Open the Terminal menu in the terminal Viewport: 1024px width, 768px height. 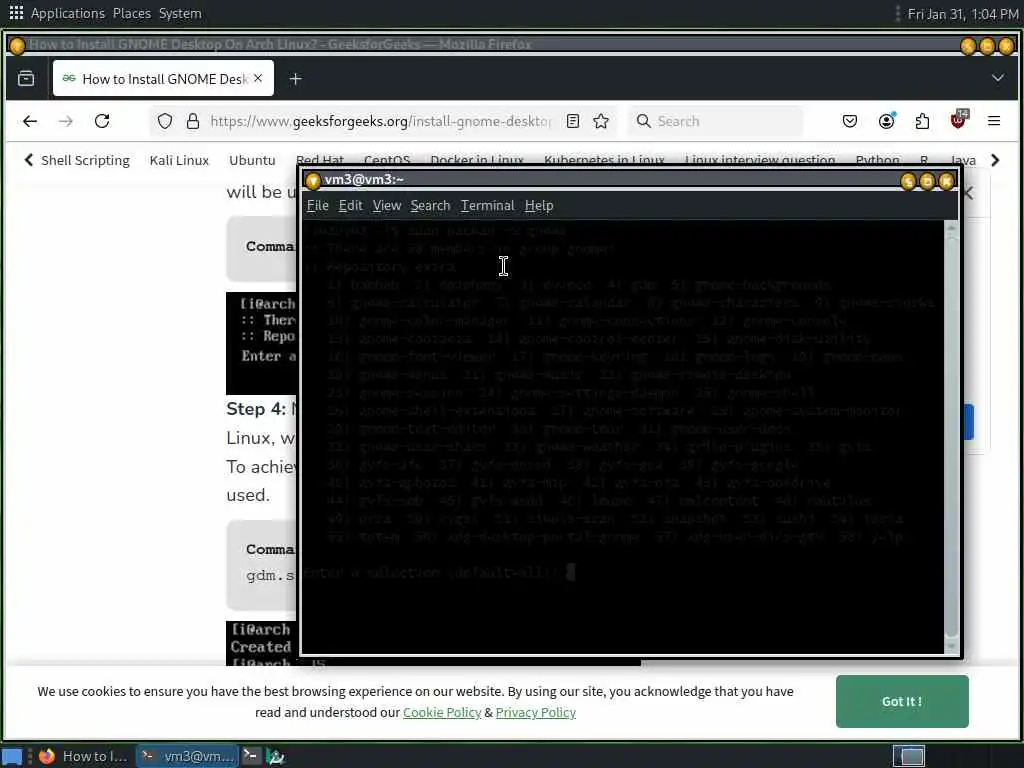tap(487, 205)
